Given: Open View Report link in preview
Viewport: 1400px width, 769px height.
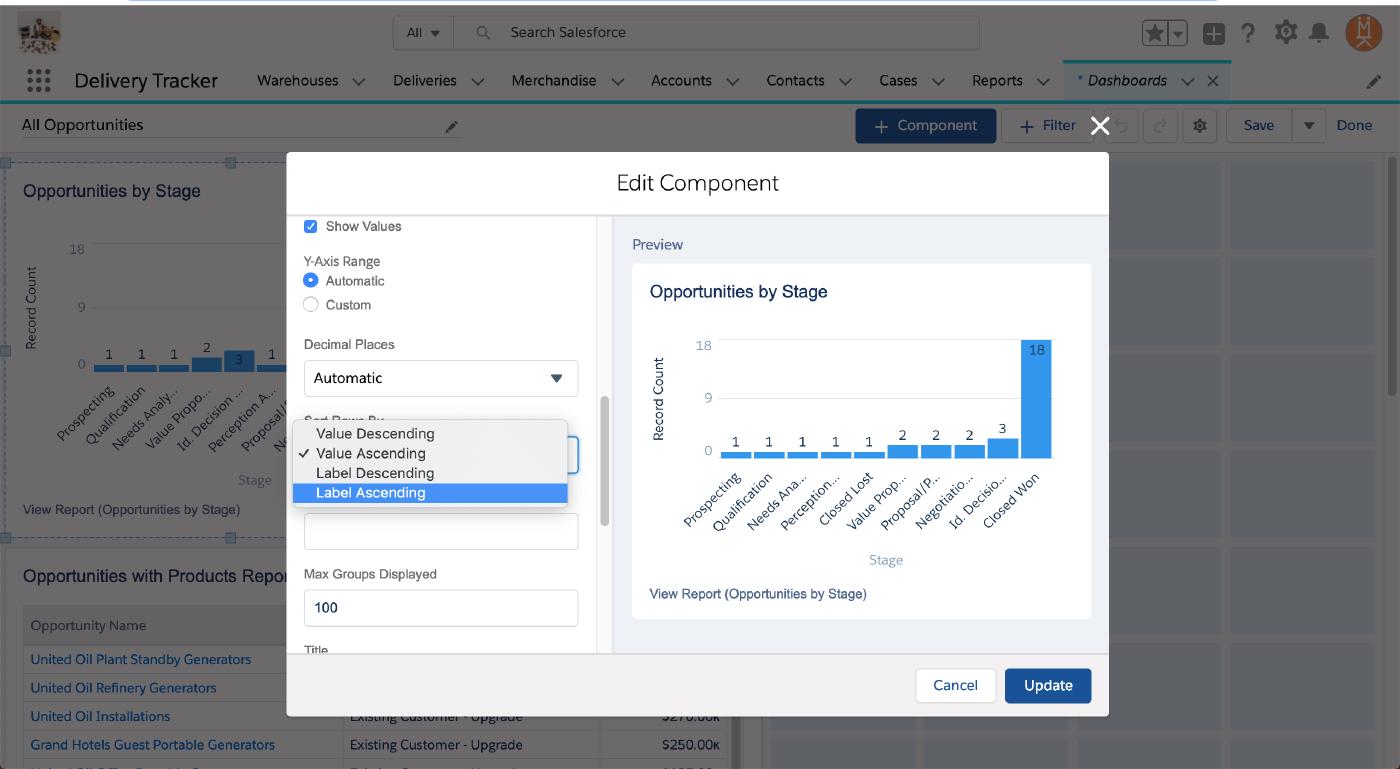Looking at the screenshot, I should coord(757,594).
